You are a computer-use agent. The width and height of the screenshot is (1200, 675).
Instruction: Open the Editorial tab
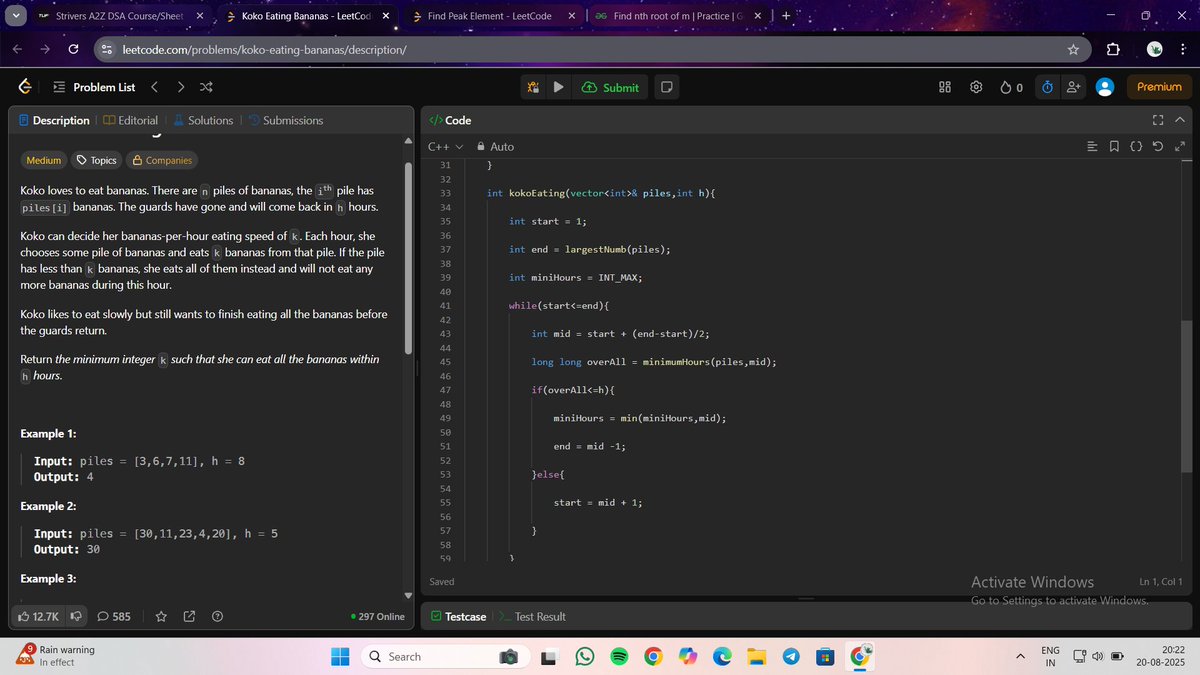point(130,120)
